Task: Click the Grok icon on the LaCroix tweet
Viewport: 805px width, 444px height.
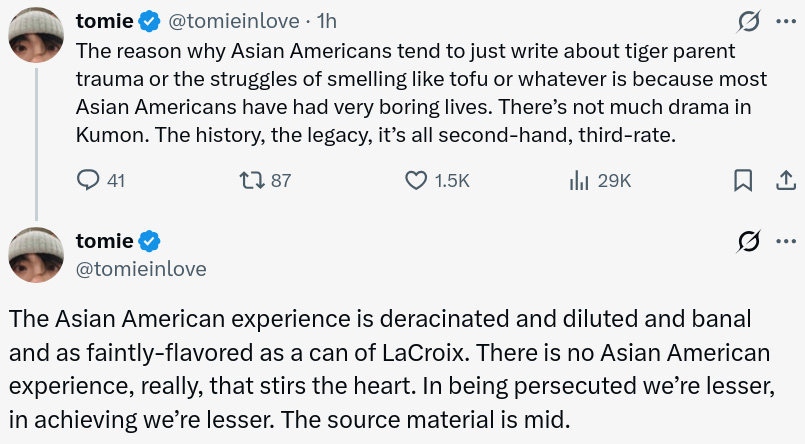Action: [746, 241]
